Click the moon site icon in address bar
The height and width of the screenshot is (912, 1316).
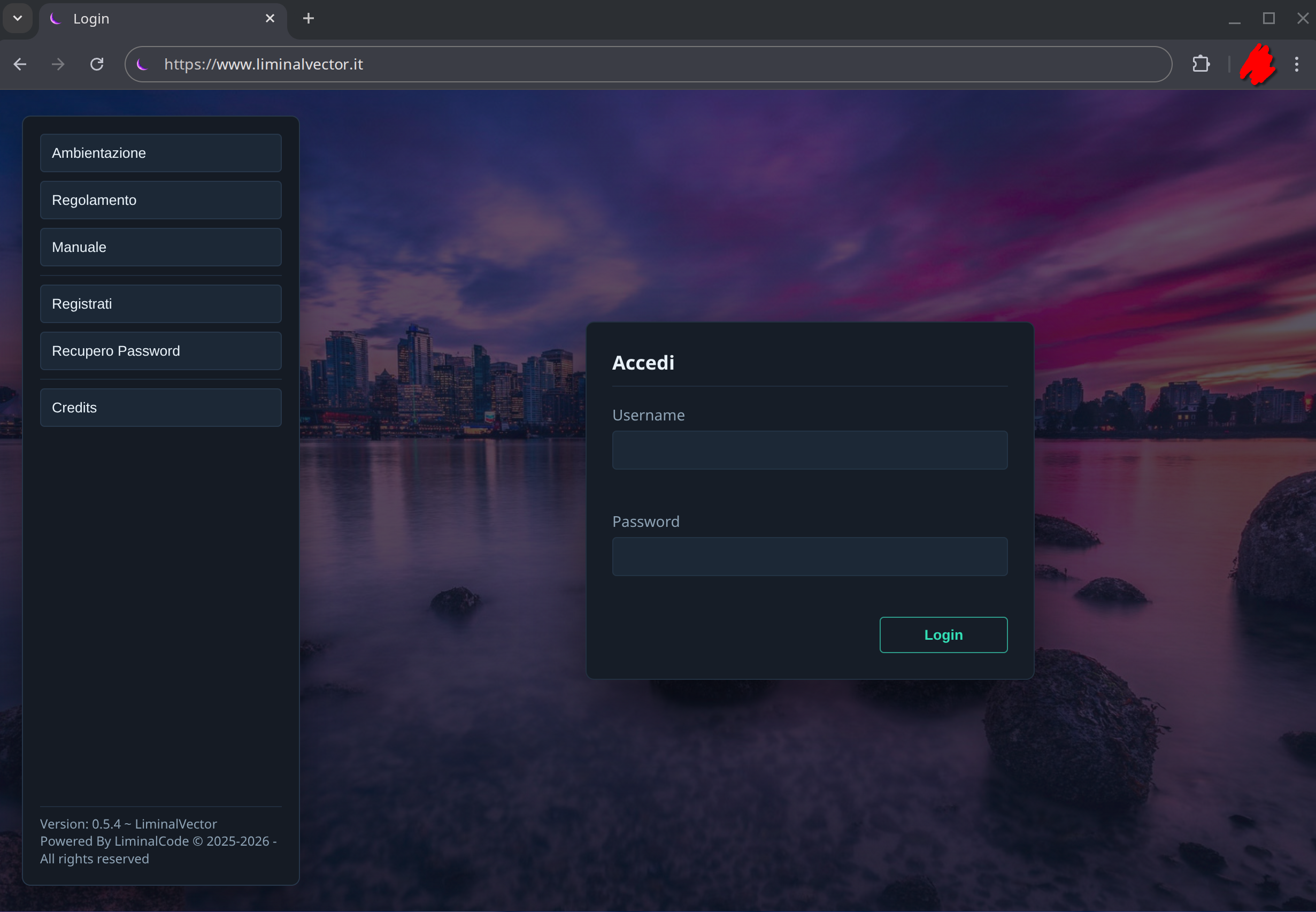click(142, 64)
